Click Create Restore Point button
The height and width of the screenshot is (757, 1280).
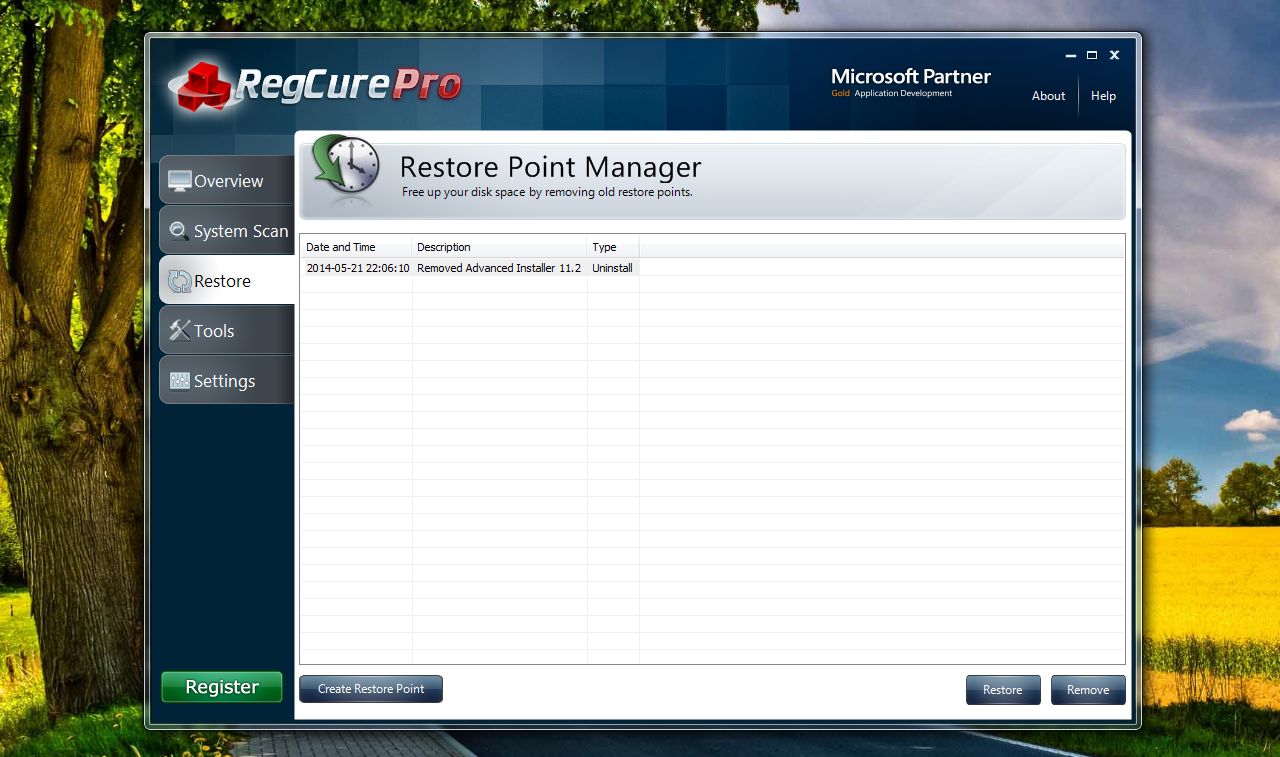tap(371, 689)
